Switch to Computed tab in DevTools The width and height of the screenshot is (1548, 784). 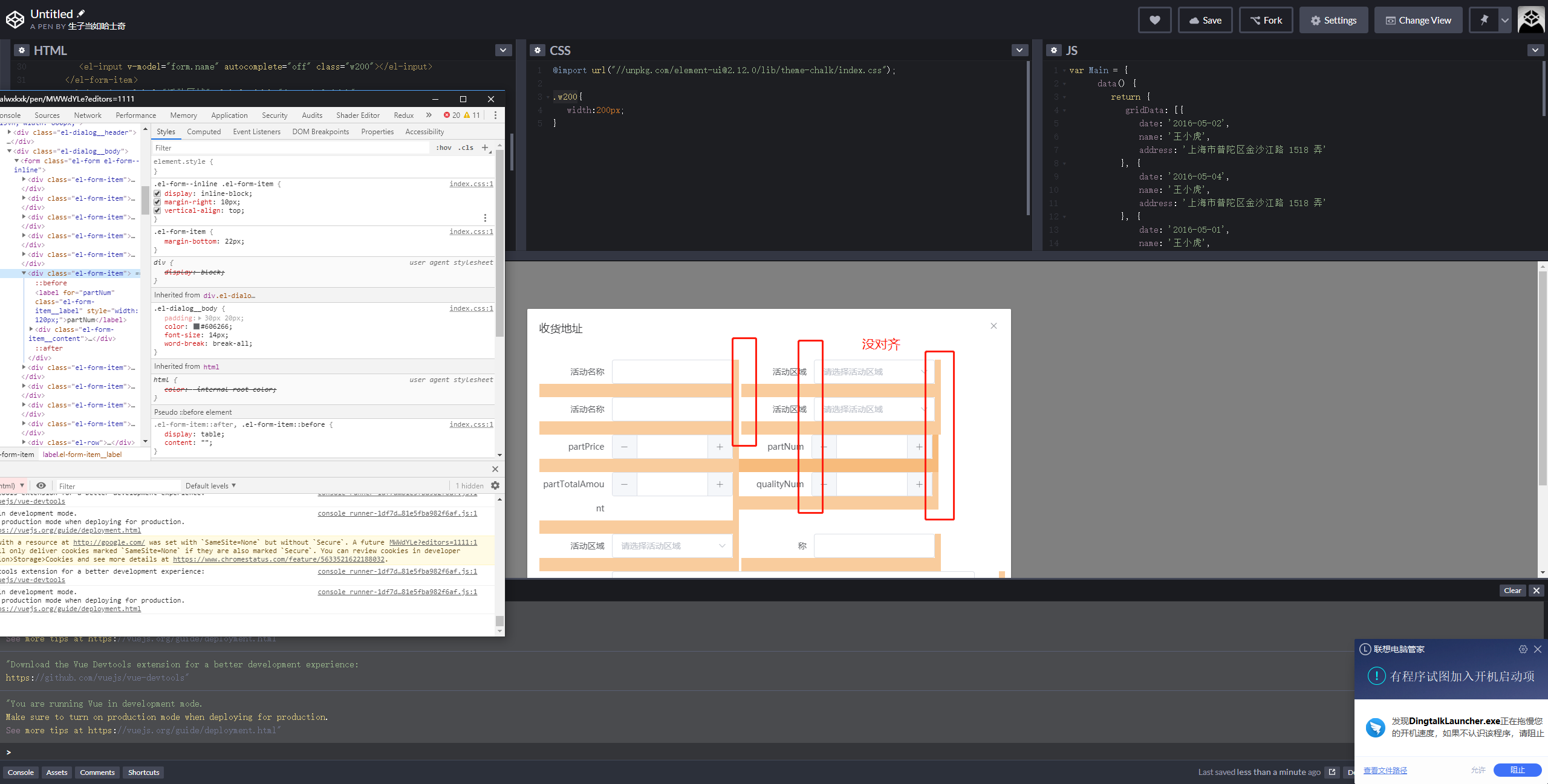point(204,131)
